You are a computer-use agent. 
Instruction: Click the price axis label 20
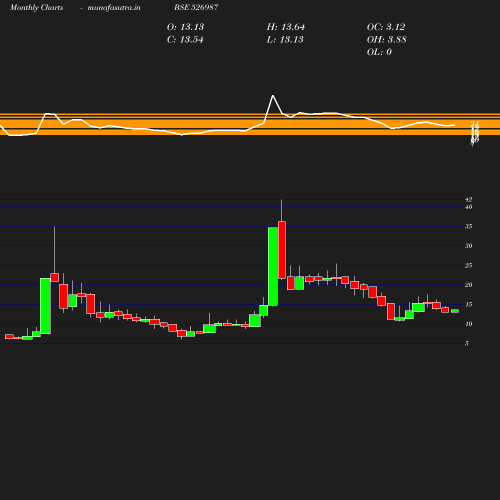click(x=469, y=285)
